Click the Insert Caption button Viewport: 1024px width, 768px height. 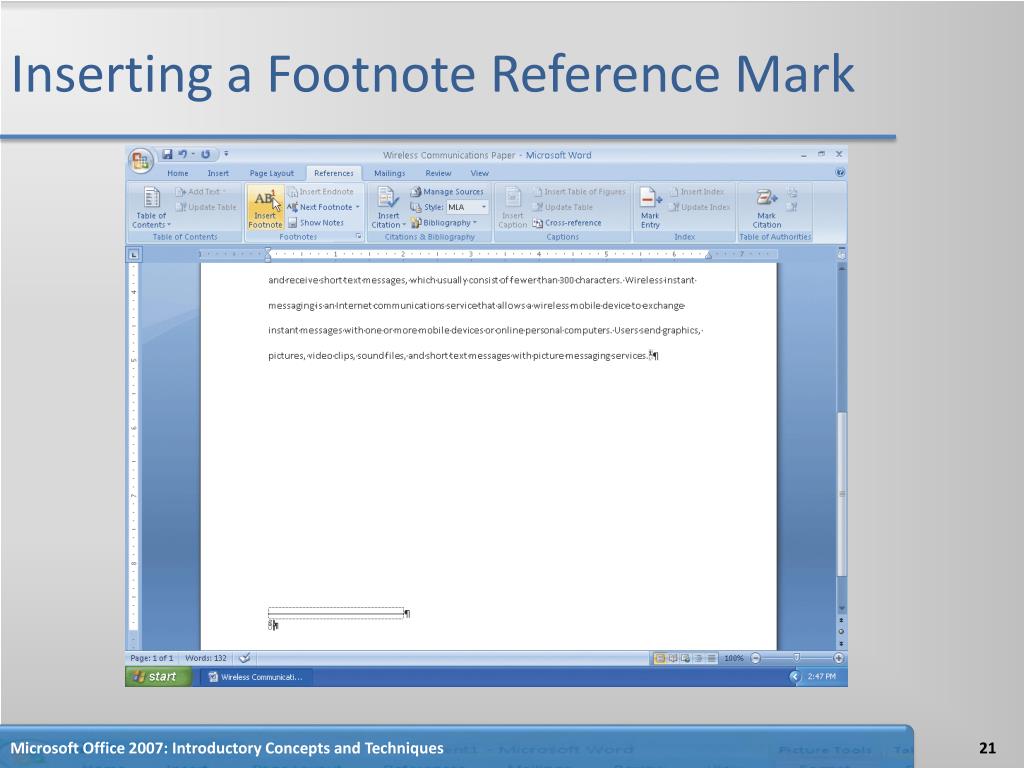(513, 208)
